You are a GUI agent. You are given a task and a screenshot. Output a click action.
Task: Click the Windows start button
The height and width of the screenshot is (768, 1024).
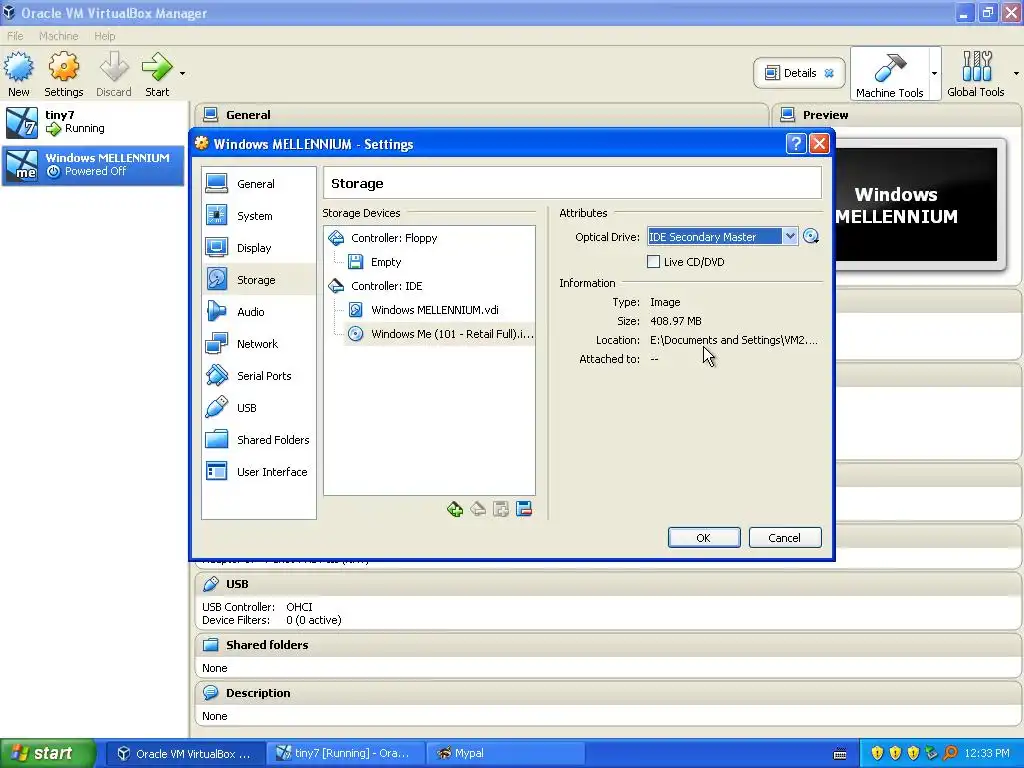[x=48, y=754]
